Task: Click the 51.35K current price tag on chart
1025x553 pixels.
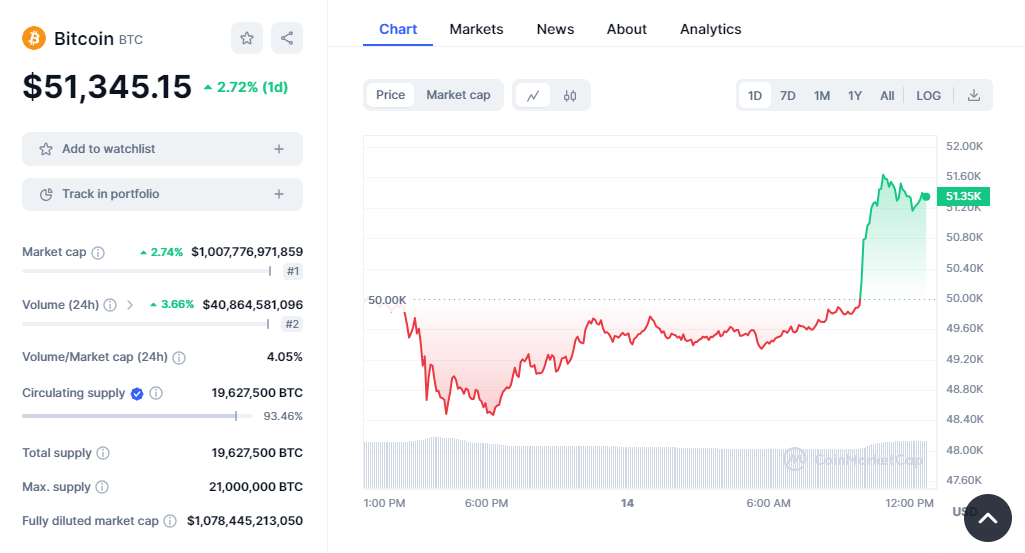Action: tap(964, 196)
